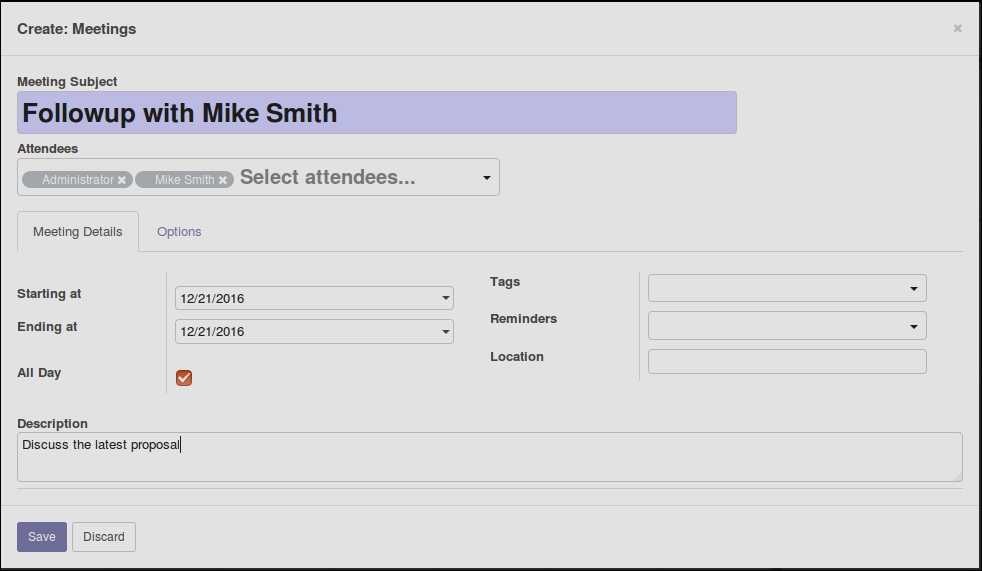Click the Location input field
Viewport: 982px width, 571px height.
point(787,361)
